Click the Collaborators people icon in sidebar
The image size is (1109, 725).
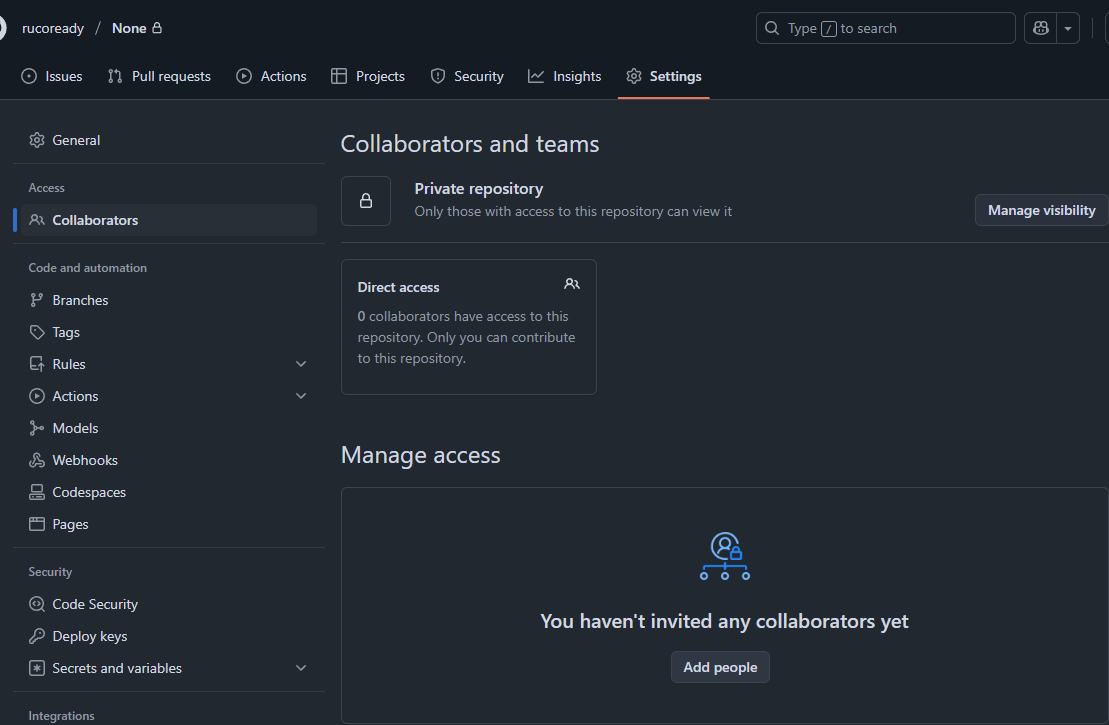[37, 220]
